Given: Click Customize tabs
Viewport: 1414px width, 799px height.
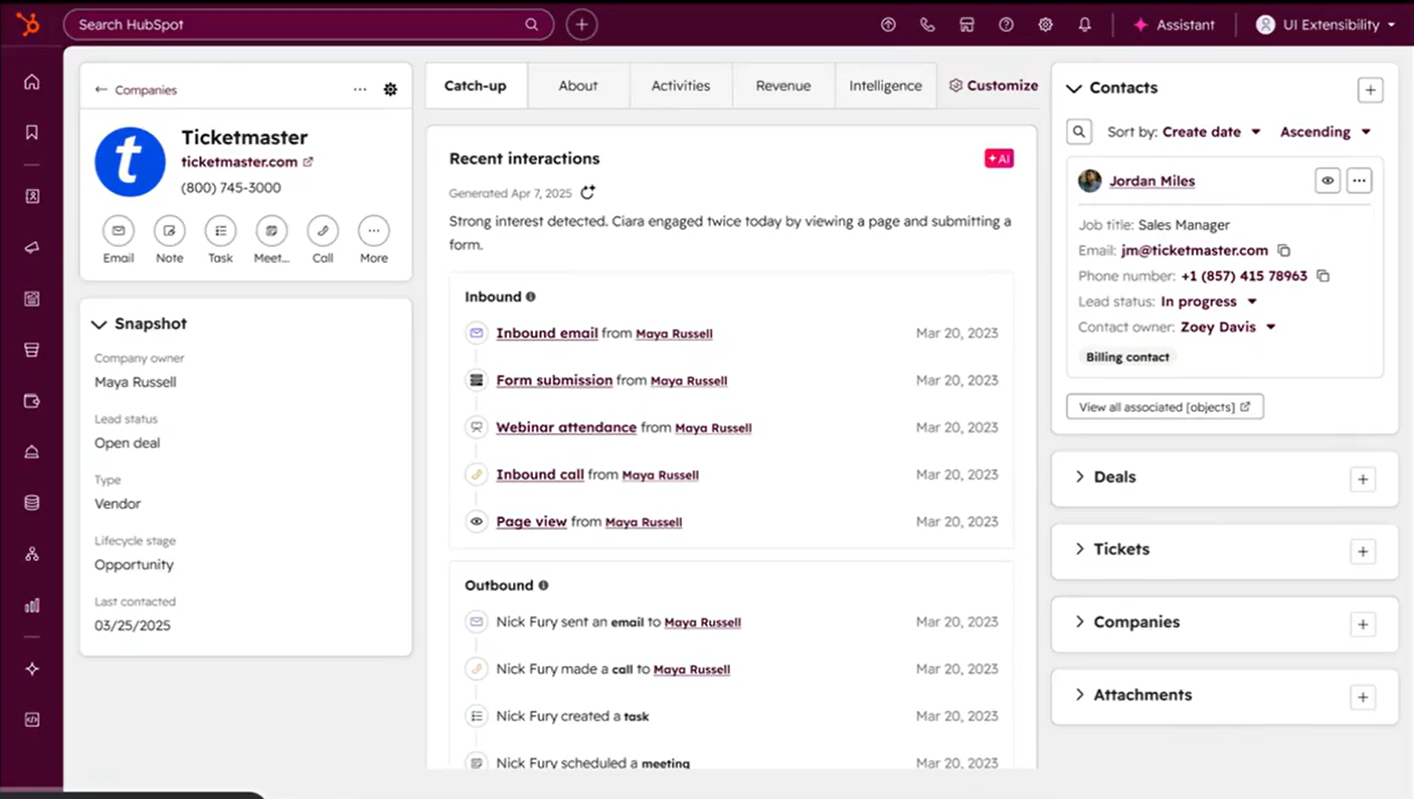Looking at the screenshot, I should (993, 86).
